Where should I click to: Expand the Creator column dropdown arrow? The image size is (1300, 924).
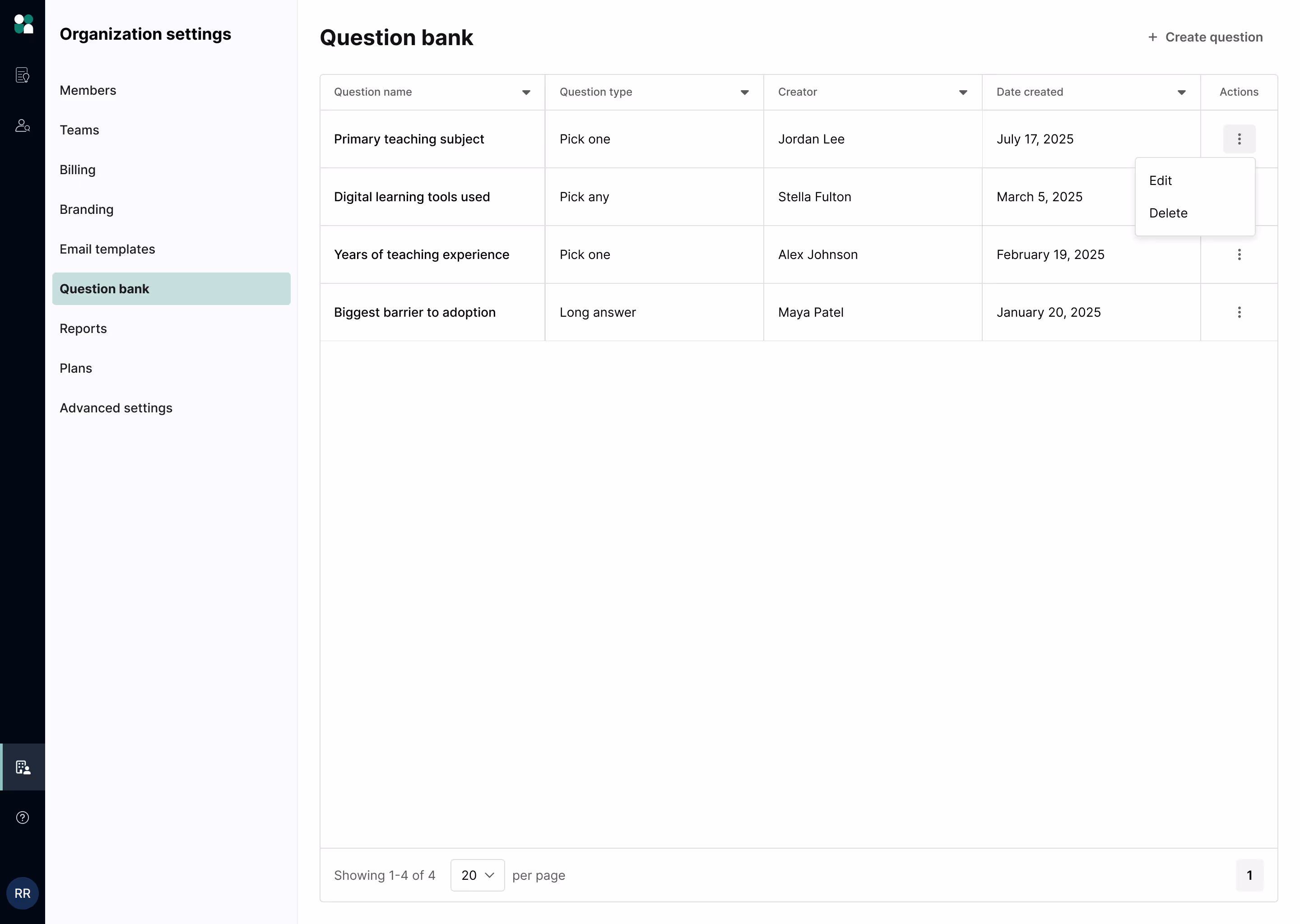tap(962, 92)
